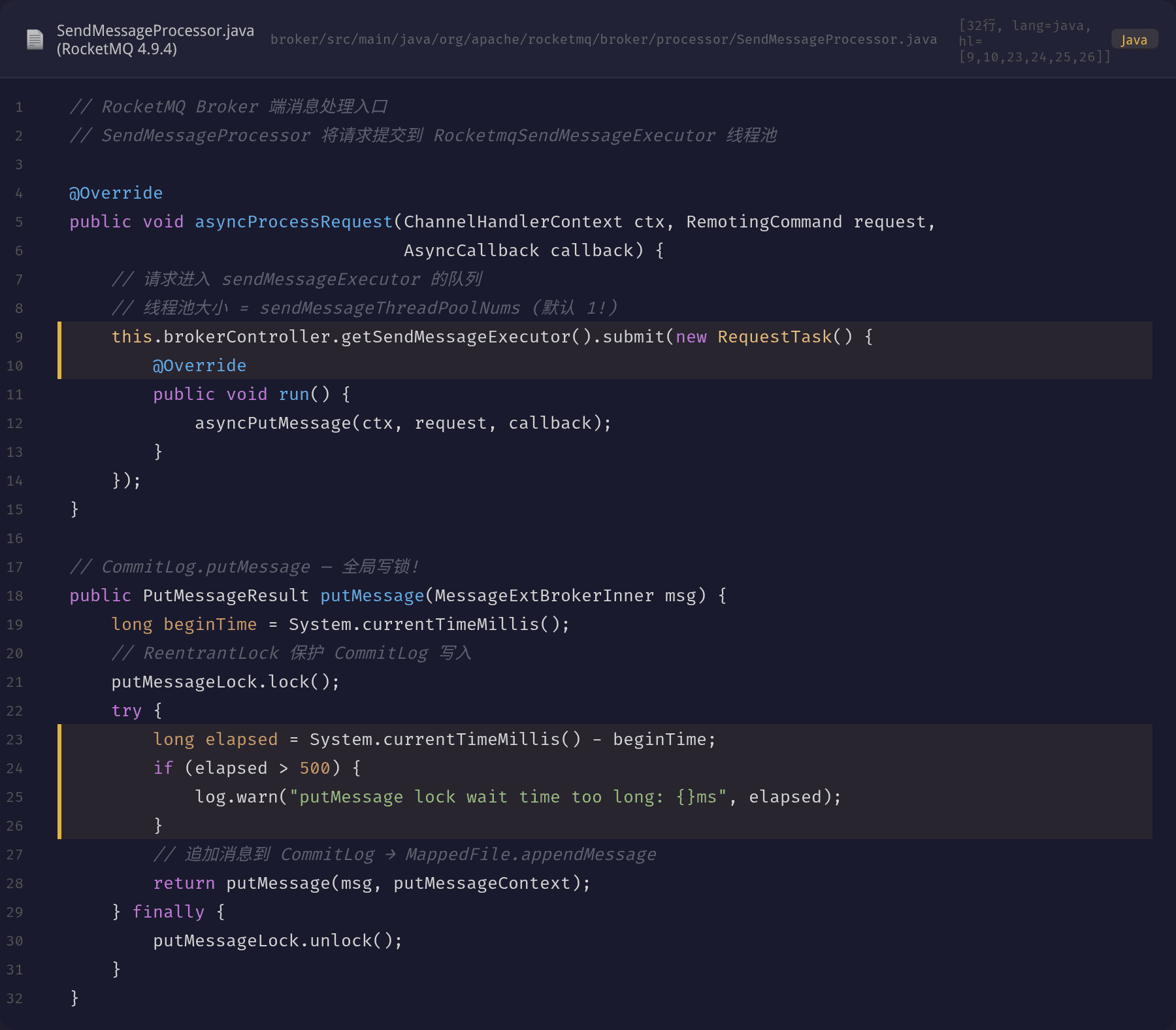Click the public void run() declaration
The height and width of the screenshot is (1030, 1176).
point(252,395)
